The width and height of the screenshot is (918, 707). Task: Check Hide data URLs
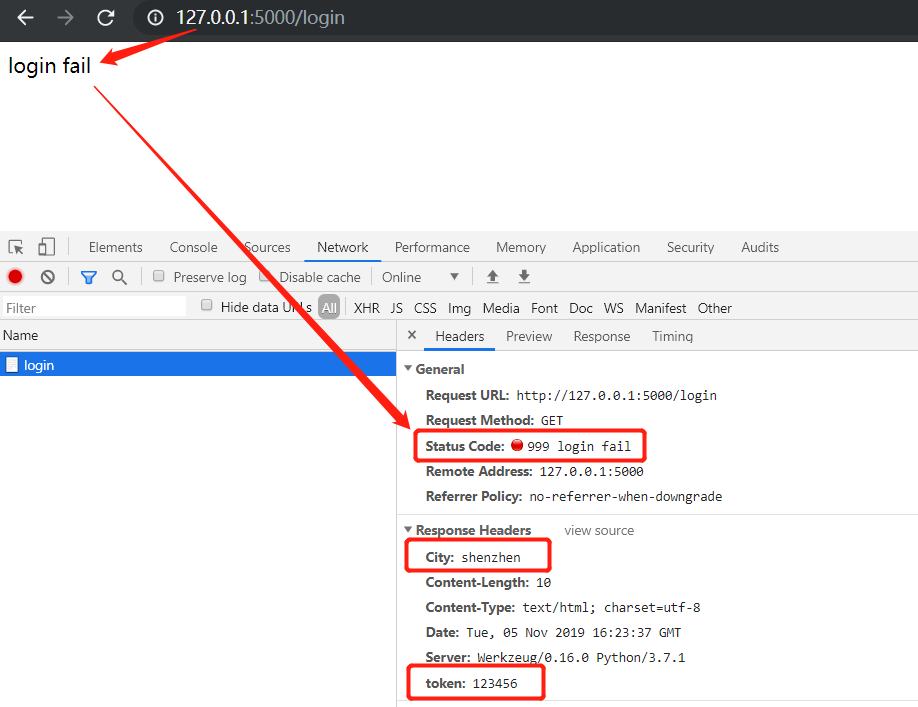(x=206, y=304)
